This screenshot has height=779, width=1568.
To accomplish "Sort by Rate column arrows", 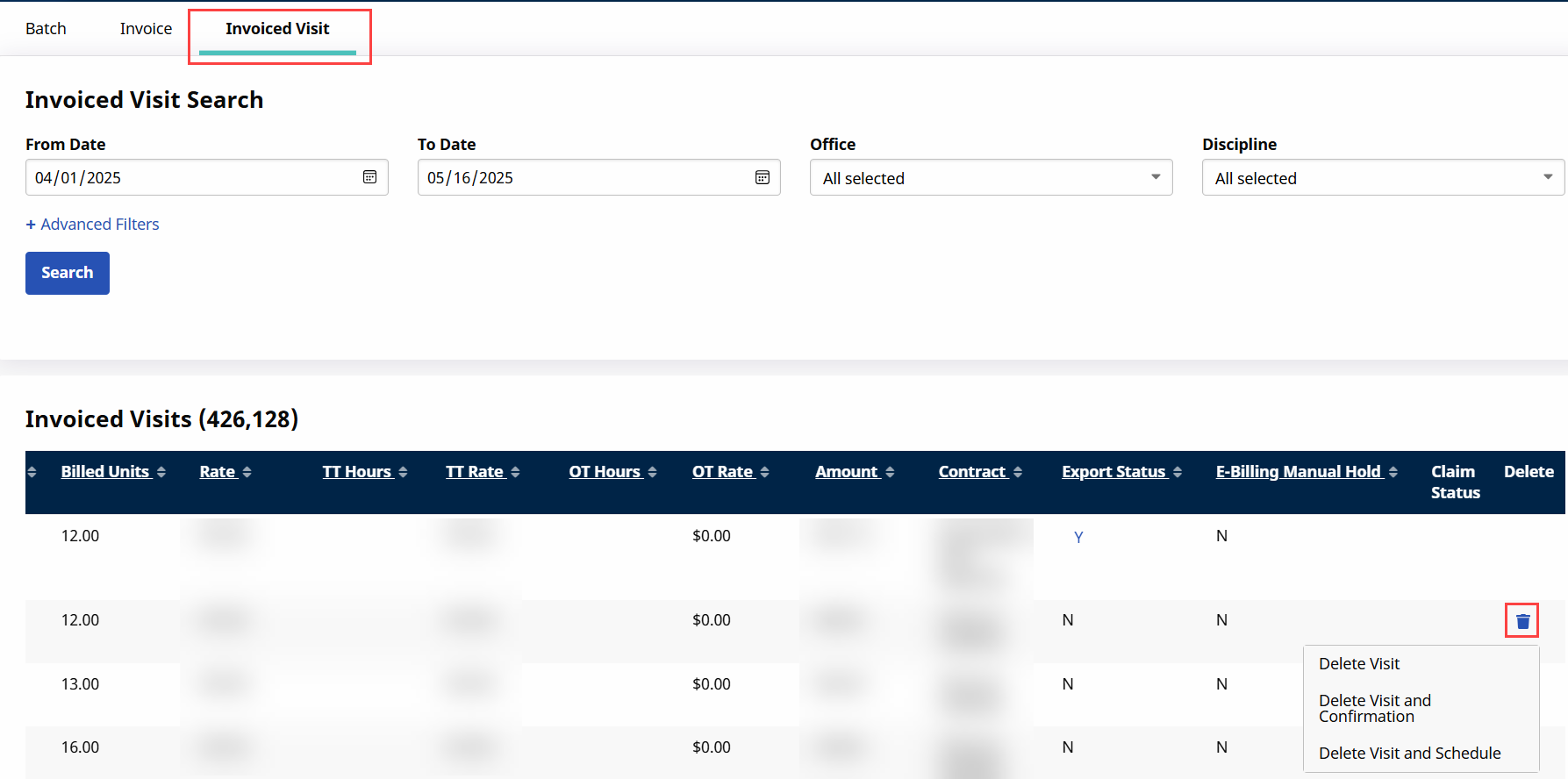I will tap(247, 472).
